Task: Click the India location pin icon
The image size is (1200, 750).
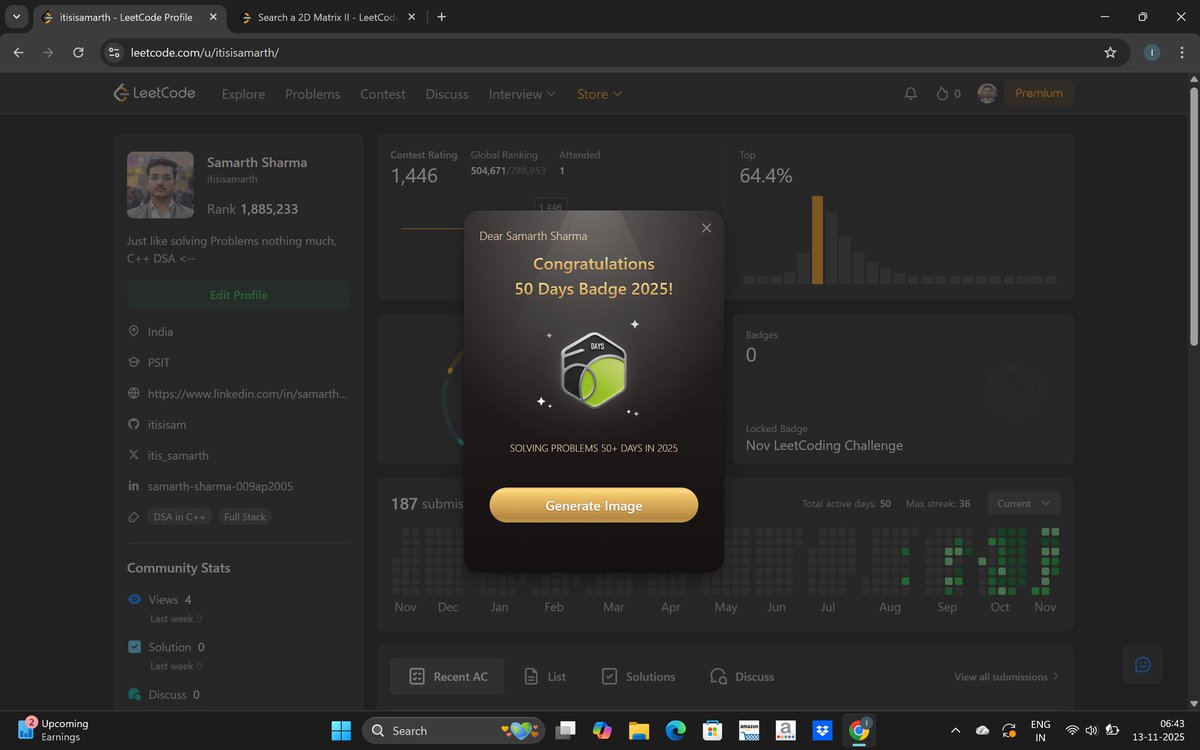Action: click(134, 331)
